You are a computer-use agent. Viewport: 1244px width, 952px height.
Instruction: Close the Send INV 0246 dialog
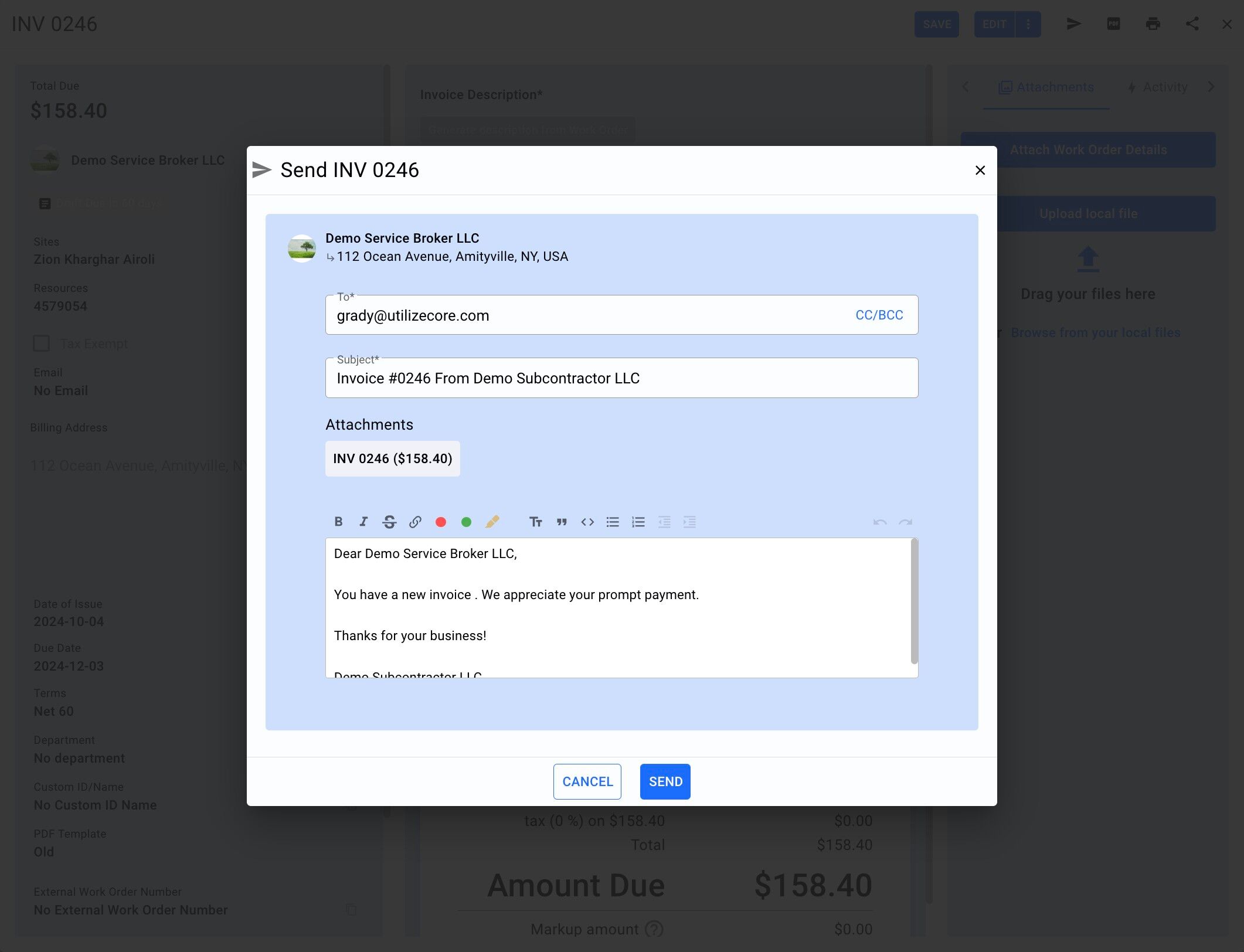[980, 170]
